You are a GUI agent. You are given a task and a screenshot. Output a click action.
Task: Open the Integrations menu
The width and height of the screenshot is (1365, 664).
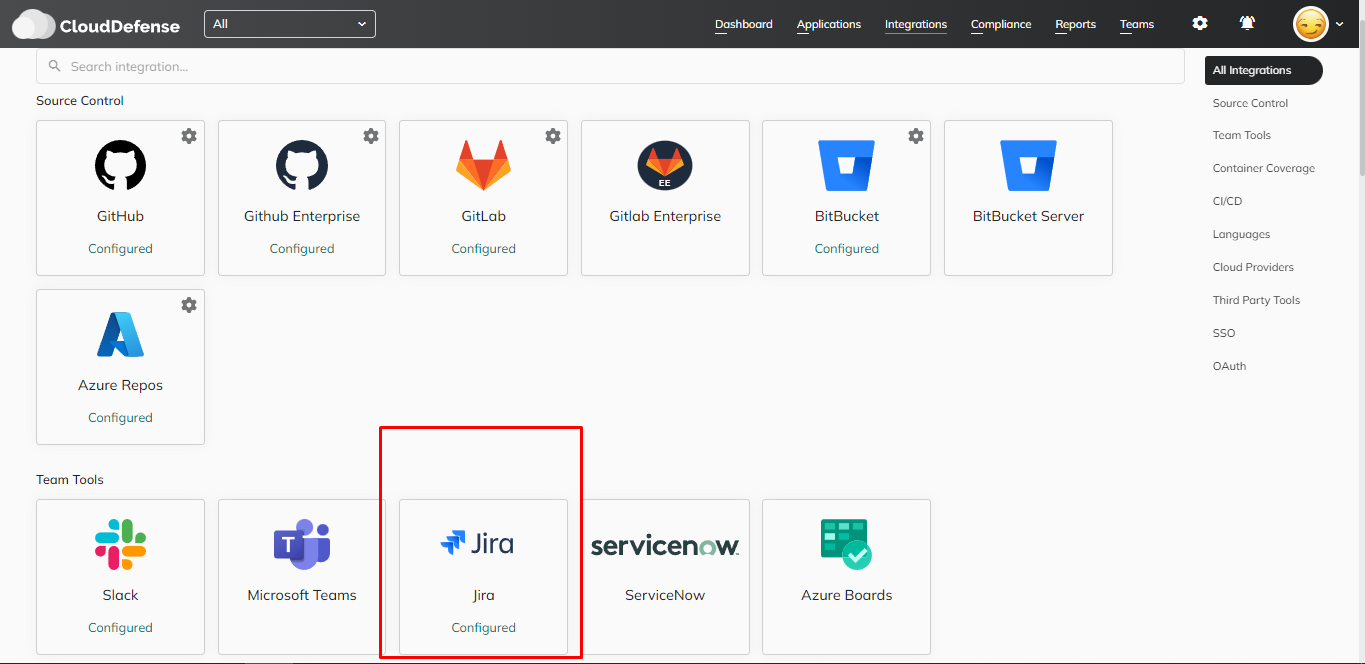tap(916, 24)
